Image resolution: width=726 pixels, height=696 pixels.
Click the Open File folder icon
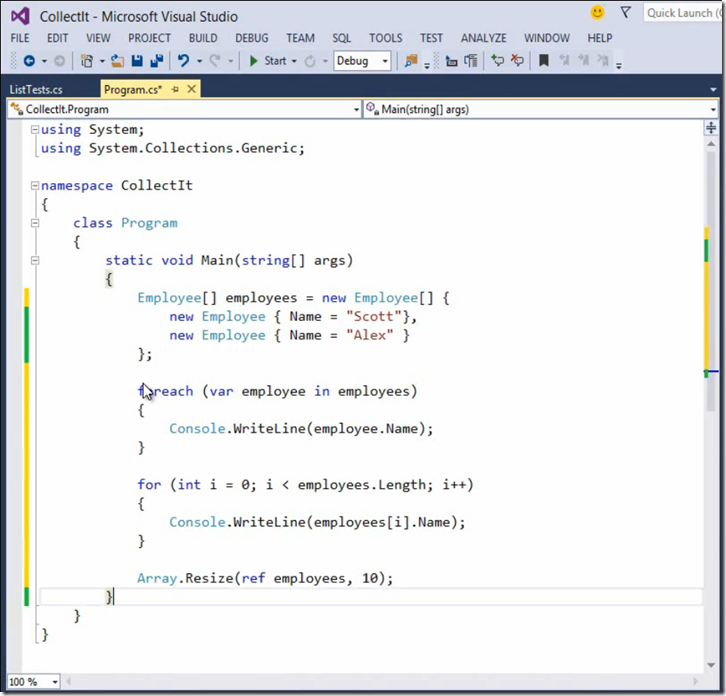coord(118,61)
